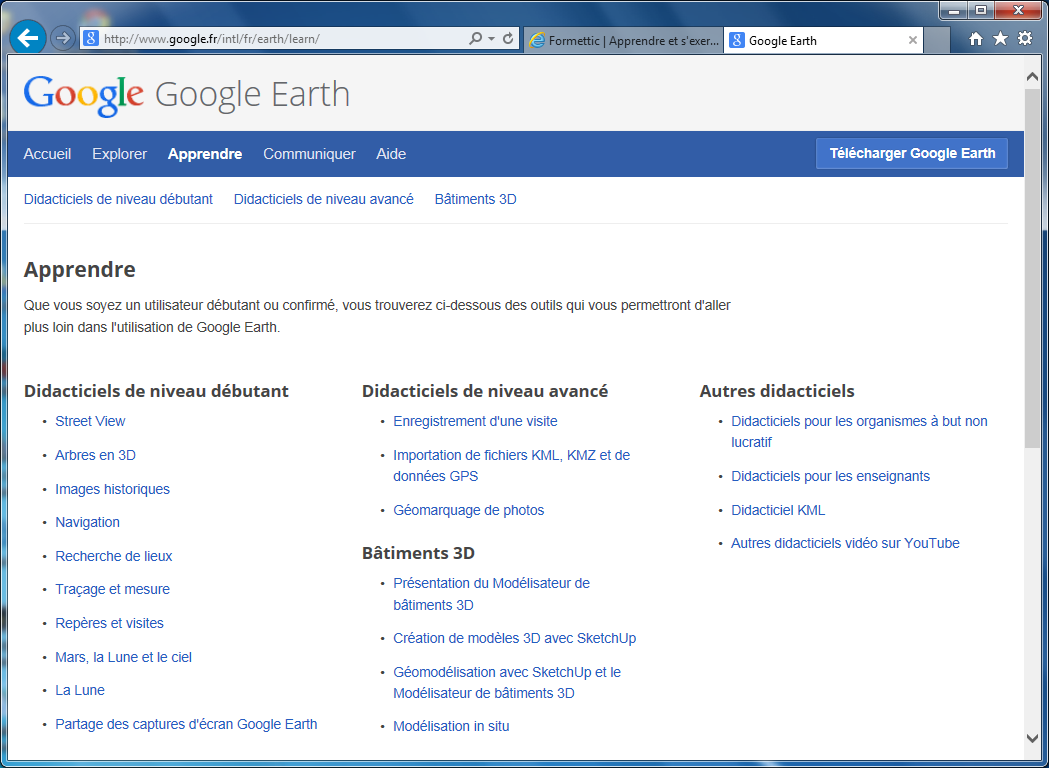This screenshot has height=768, width=1049.
Task: Click the Apprendre page heading
Action: pyautogui.click(x=80, y=270)
